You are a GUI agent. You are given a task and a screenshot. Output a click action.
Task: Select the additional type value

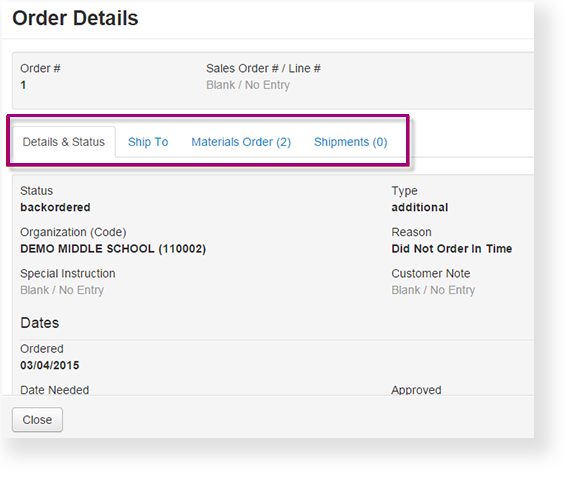(x=420, y=207)
